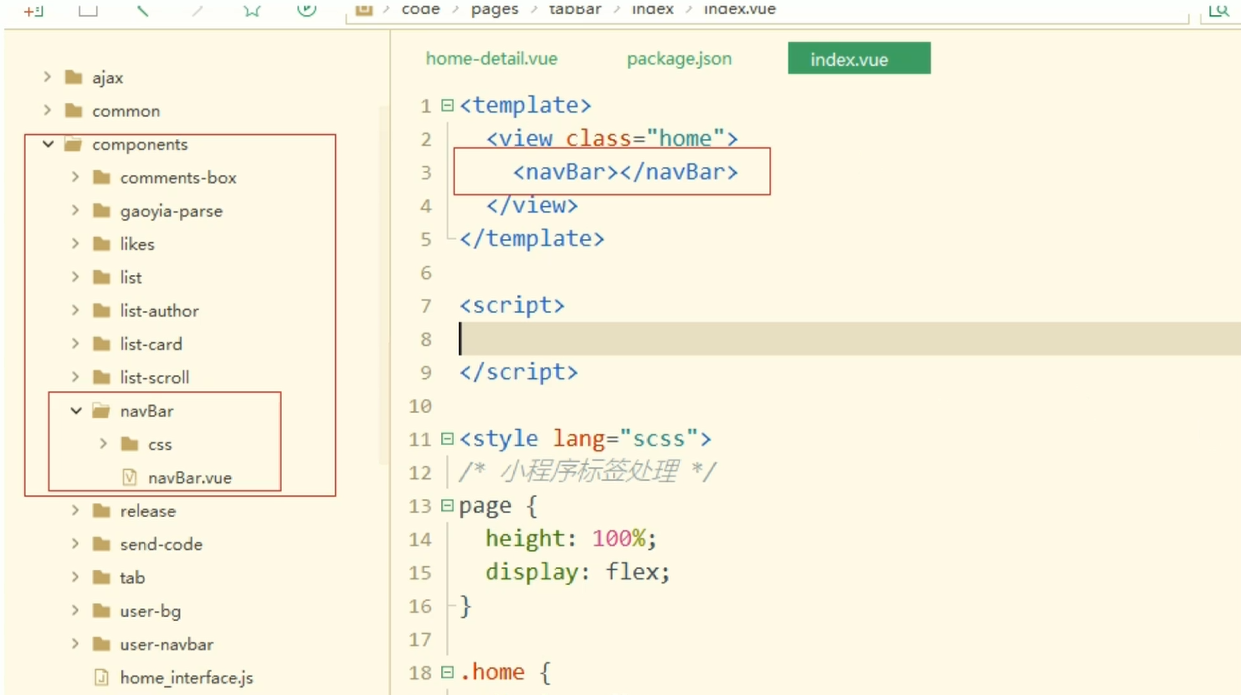Click the home_interface.js file icon
The image size is (1241, 695).
[x=101, y=677]
